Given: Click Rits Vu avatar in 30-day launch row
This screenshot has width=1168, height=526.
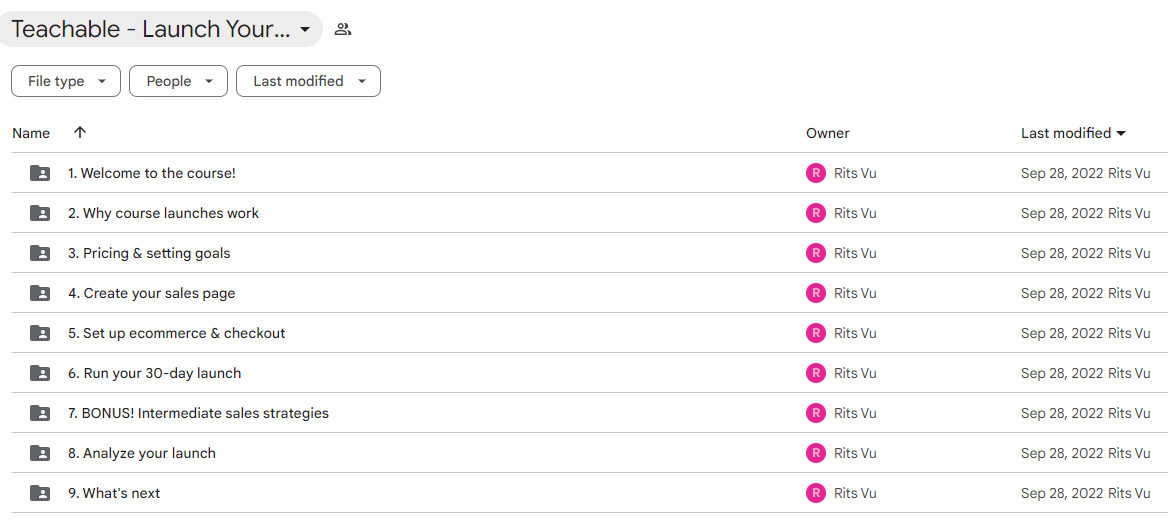Looking at the screenshot, I should click(816, 373).
